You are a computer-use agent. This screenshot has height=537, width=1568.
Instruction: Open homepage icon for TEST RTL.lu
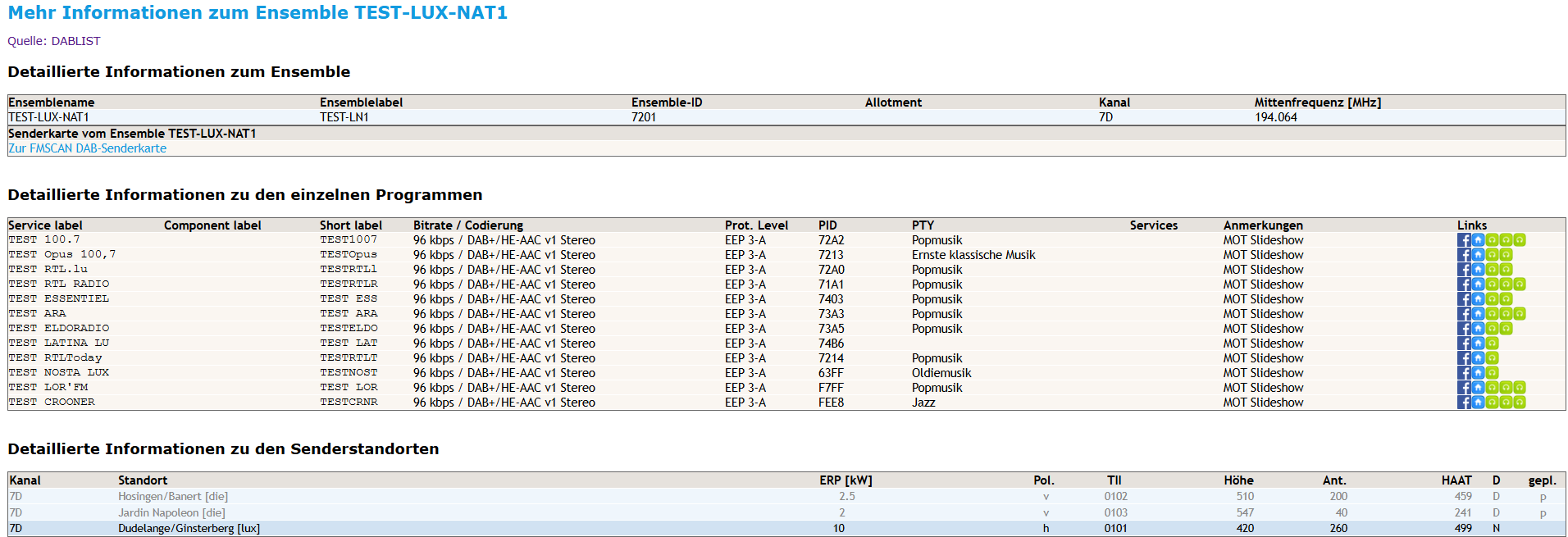point(1478,270)
